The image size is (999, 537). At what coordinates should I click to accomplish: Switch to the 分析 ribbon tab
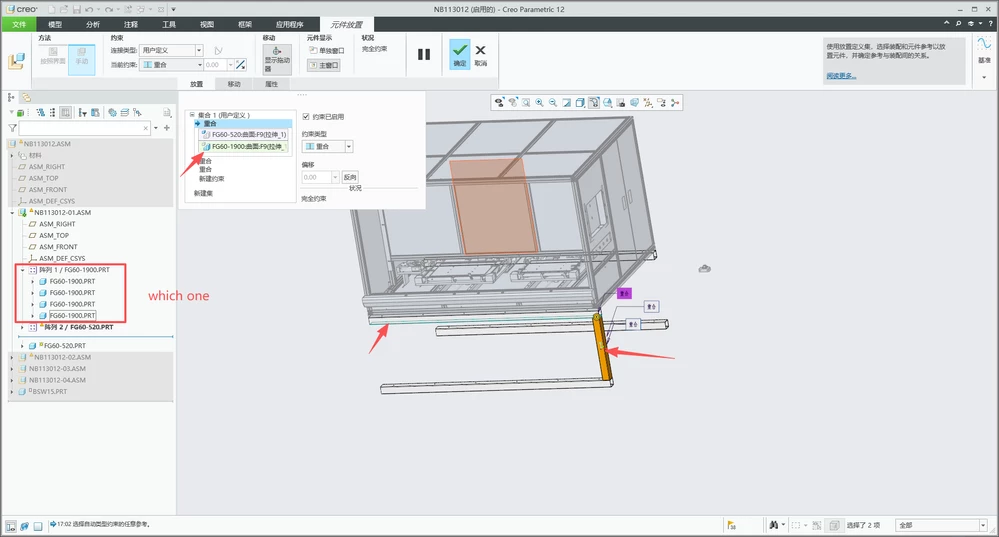tap(93, 24)
